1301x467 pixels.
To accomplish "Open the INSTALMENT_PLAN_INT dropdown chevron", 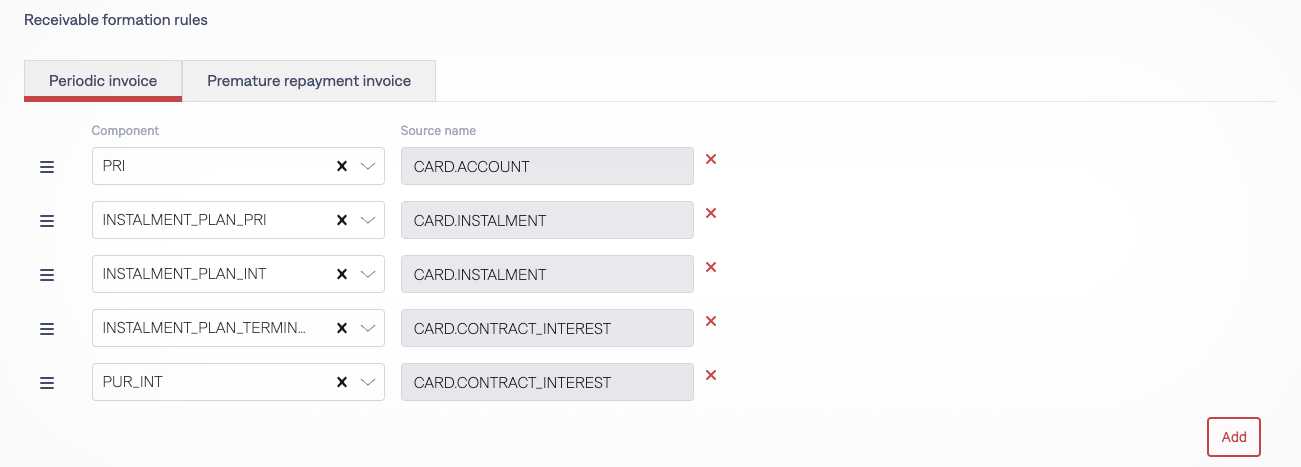I will [367, 275].
